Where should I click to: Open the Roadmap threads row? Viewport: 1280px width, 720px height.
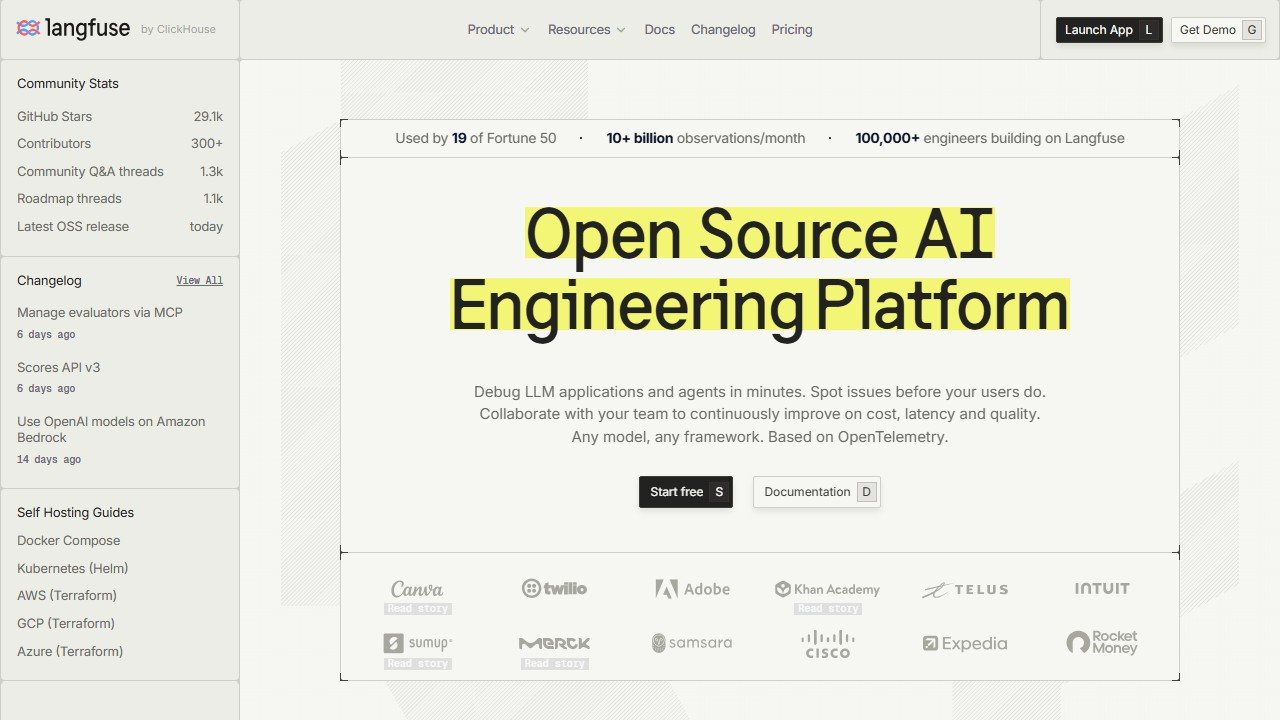(x=120, y=199)
